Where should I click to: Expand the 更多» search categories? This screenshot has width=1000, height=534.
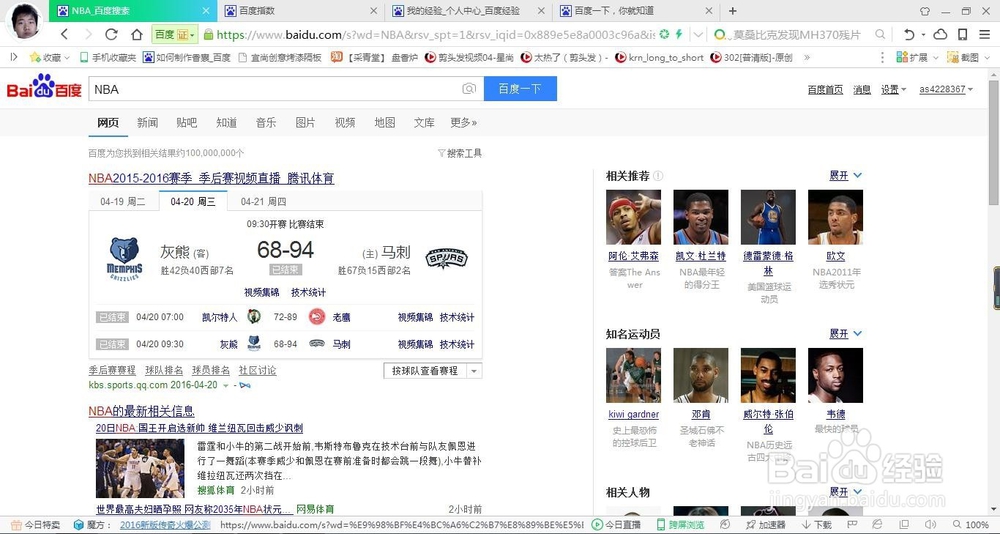pos(464,122)
